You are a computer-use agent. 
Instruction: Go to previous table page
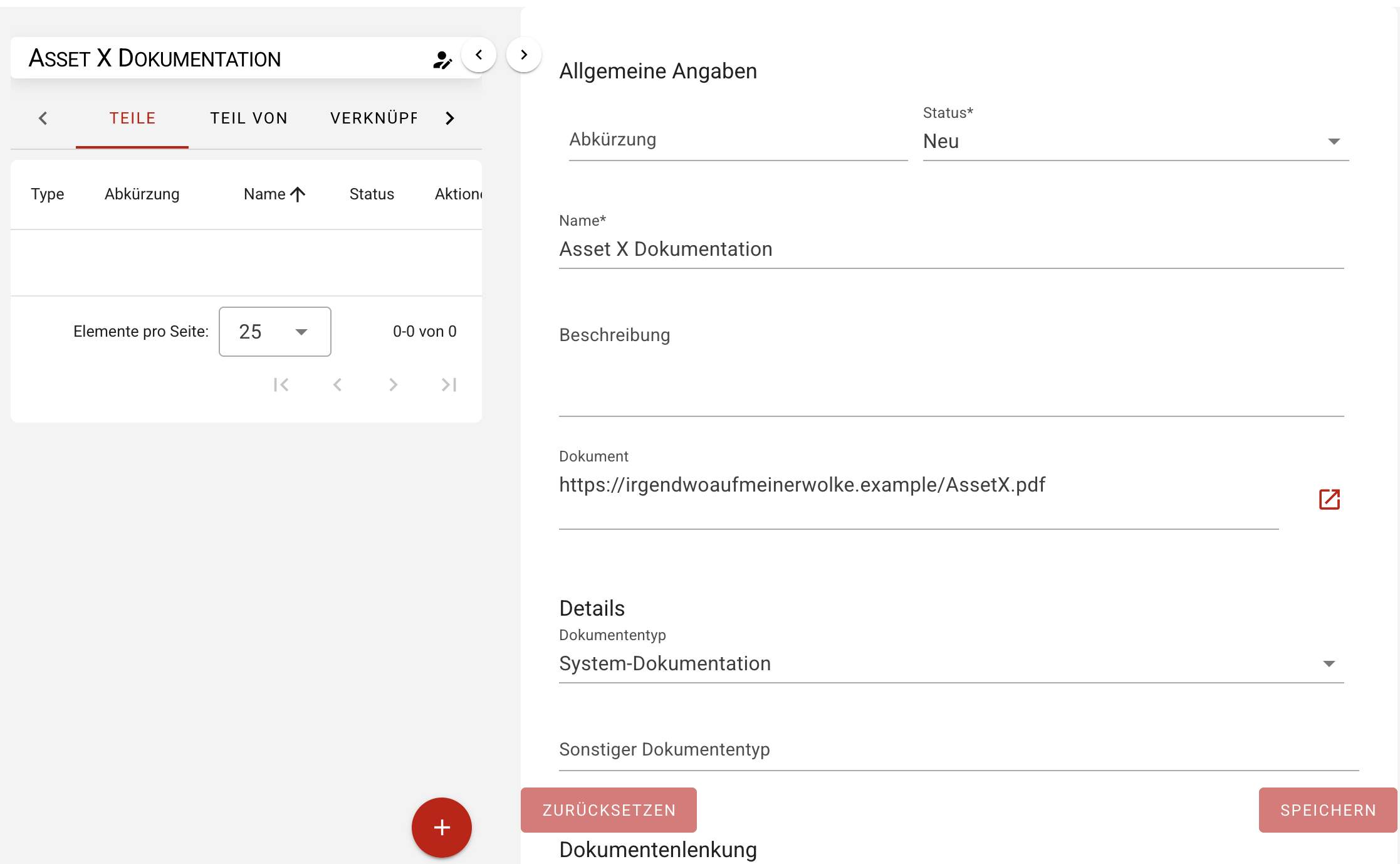pos(337,384)
